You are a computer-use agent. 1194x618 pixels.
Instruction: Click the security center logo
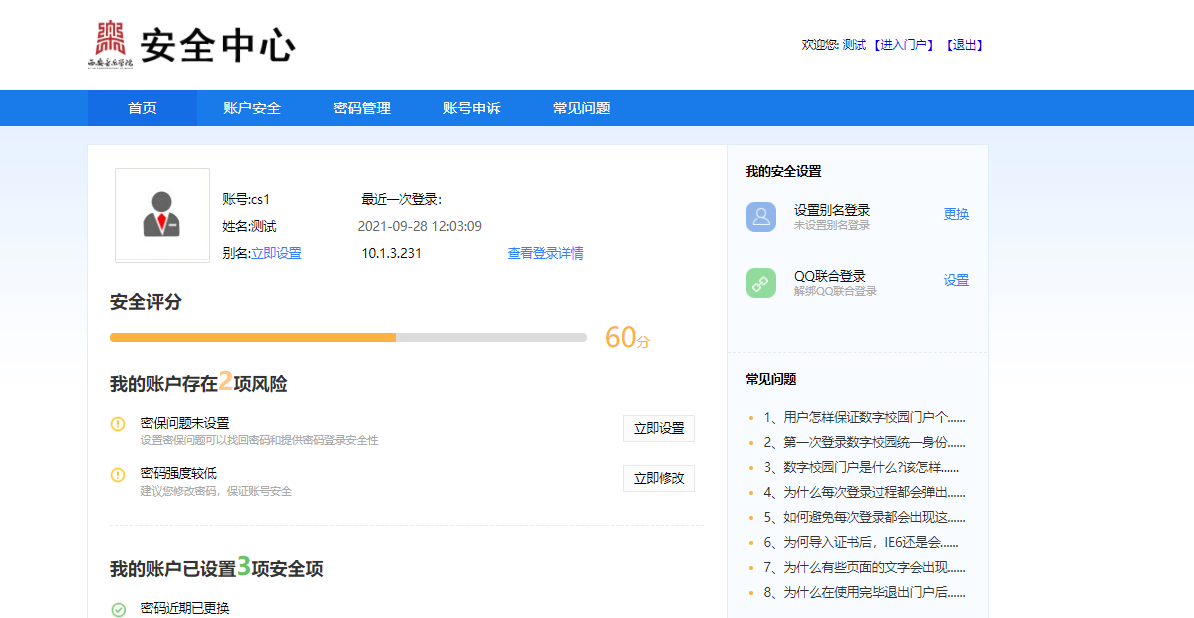click(x=191, y=45)
